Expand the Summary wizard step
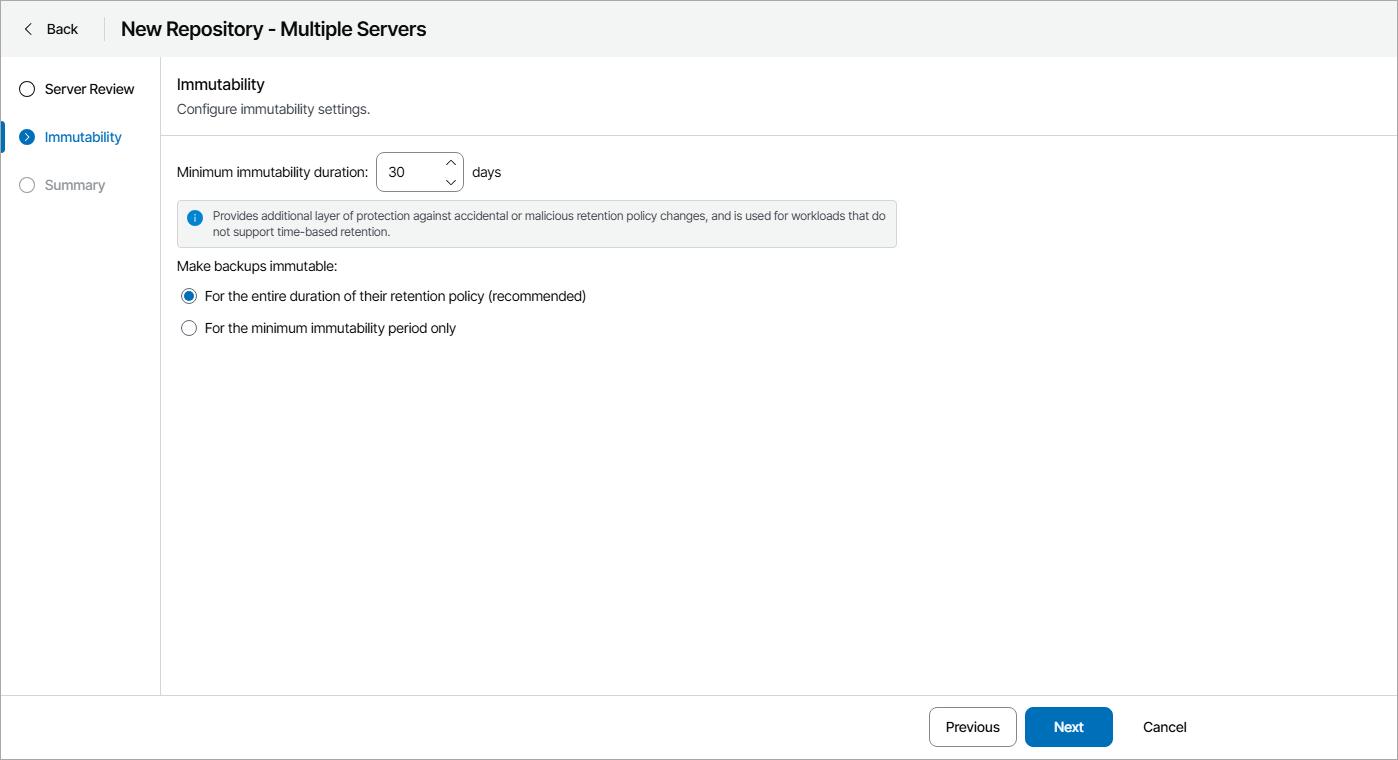This screenshot has width=1398, height=760. 74,185
